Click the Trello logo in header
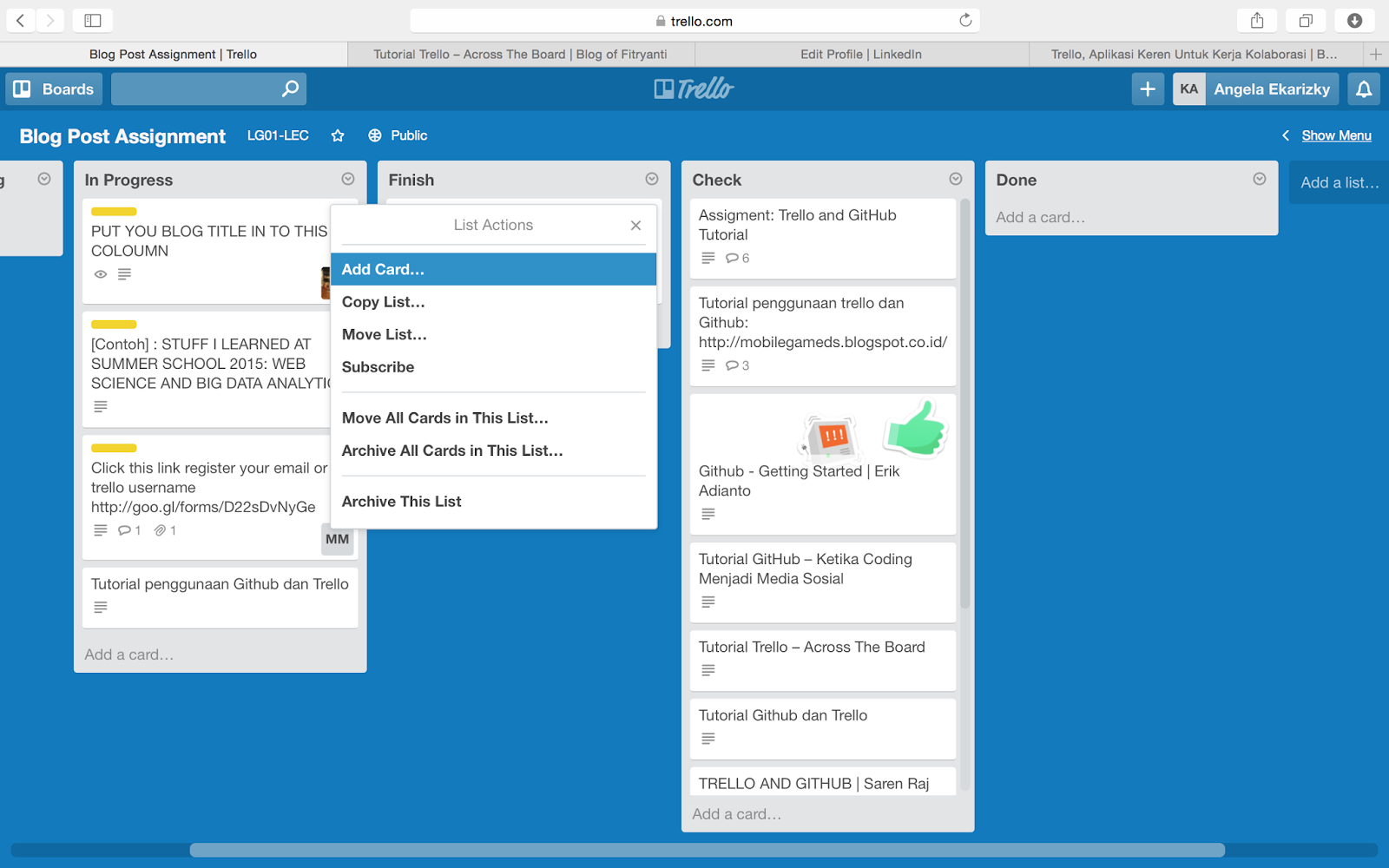This screenshot has width=1389, height=868. point(694,89)
